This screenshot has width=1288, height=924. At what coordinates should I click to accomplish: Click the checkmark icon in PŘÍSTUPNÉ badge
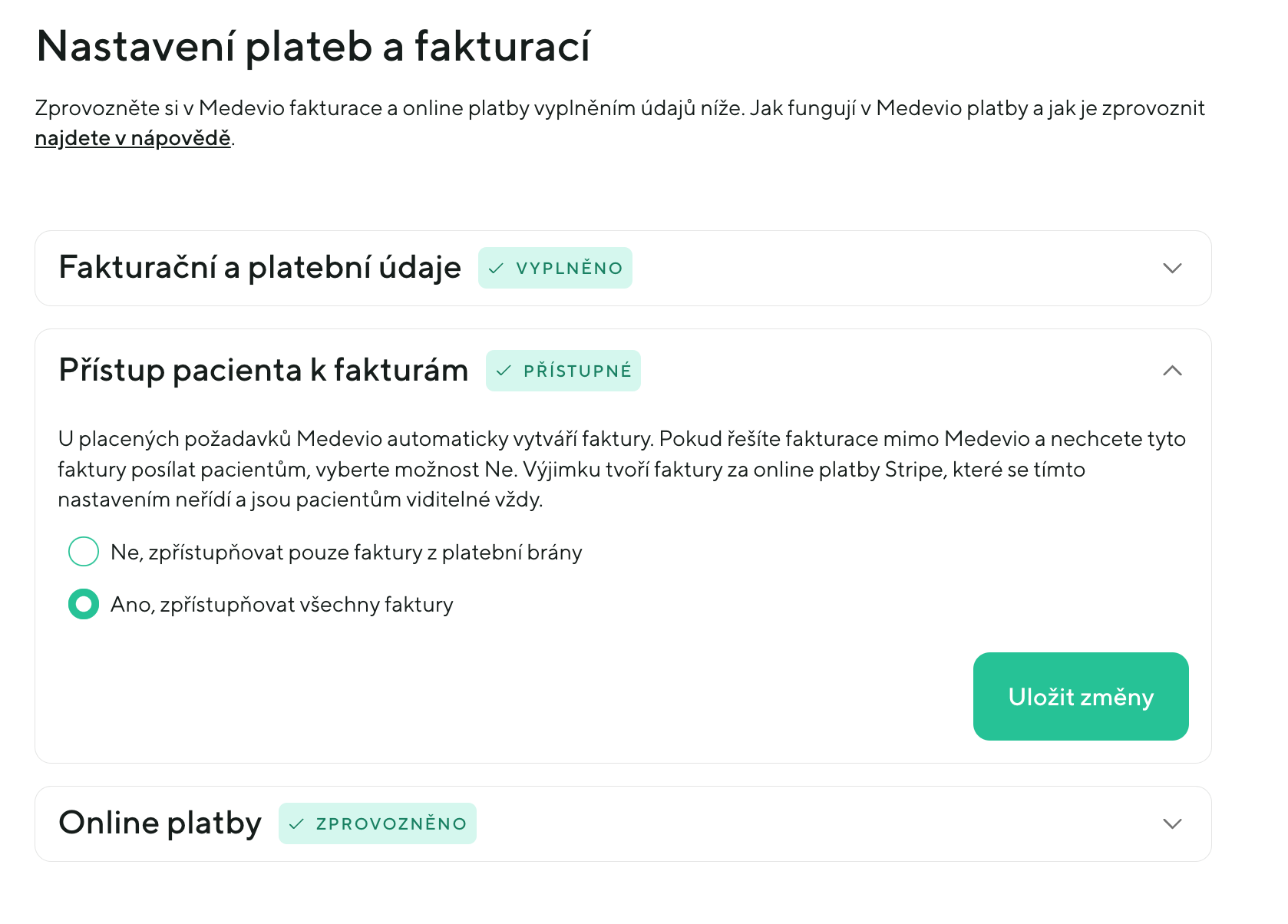(x=504, y=370)
